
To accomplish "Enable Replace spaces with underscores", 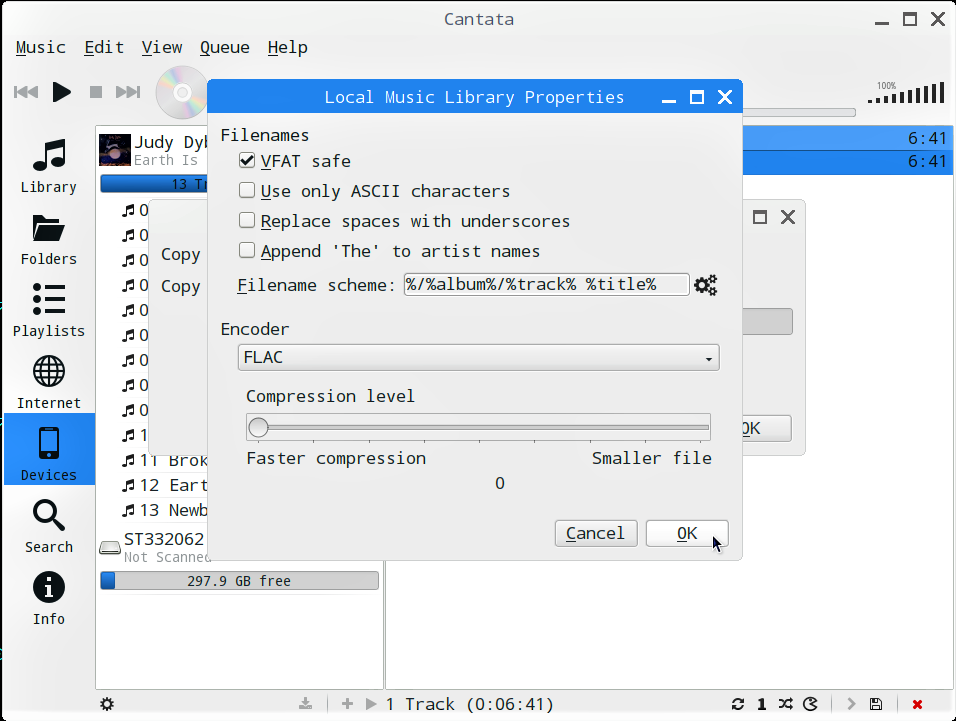I will click(x=247, y=220).
